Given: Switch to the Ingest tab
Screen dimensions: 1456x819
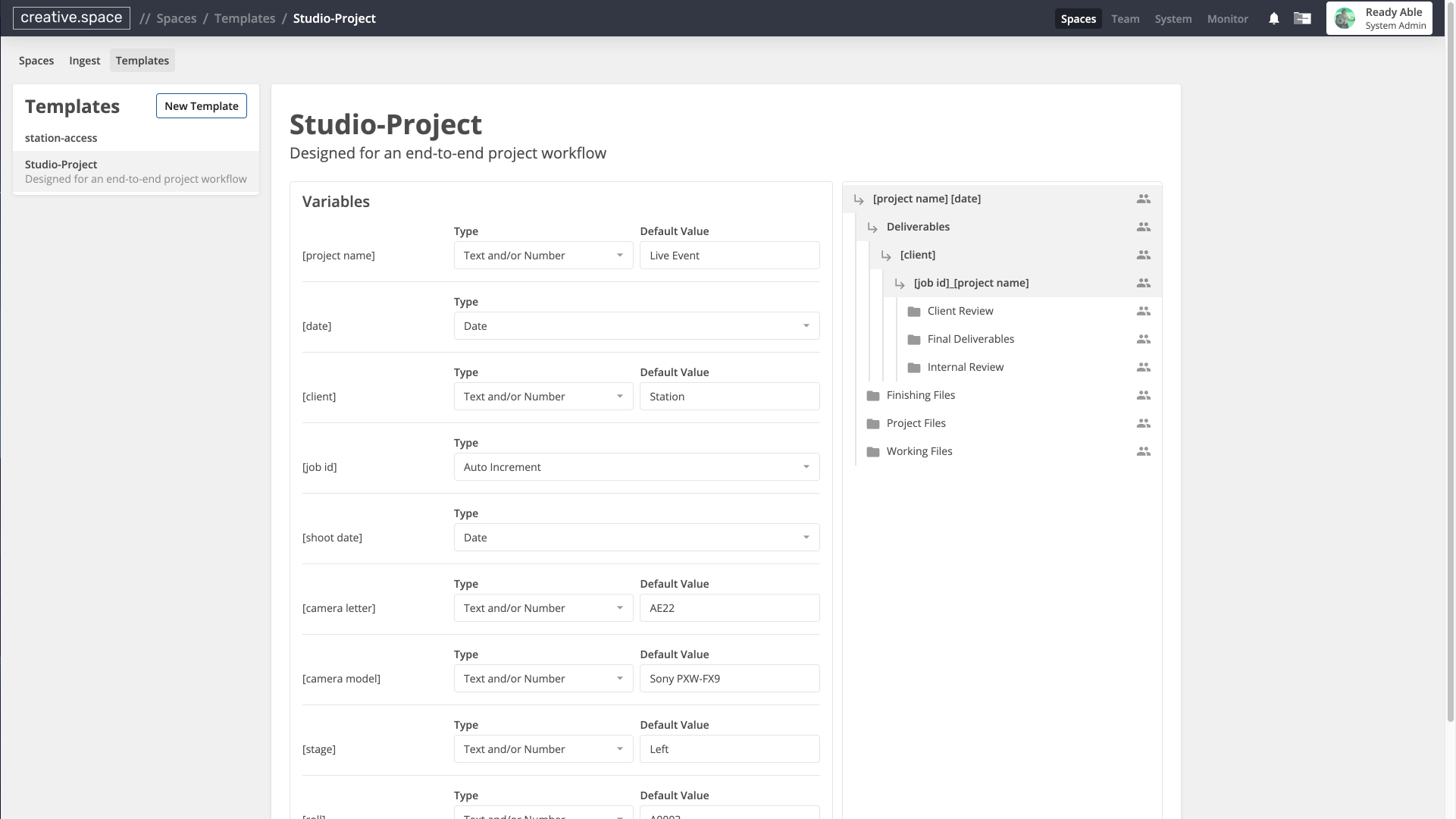Looking at the screenshot, I should click(84, 60).
